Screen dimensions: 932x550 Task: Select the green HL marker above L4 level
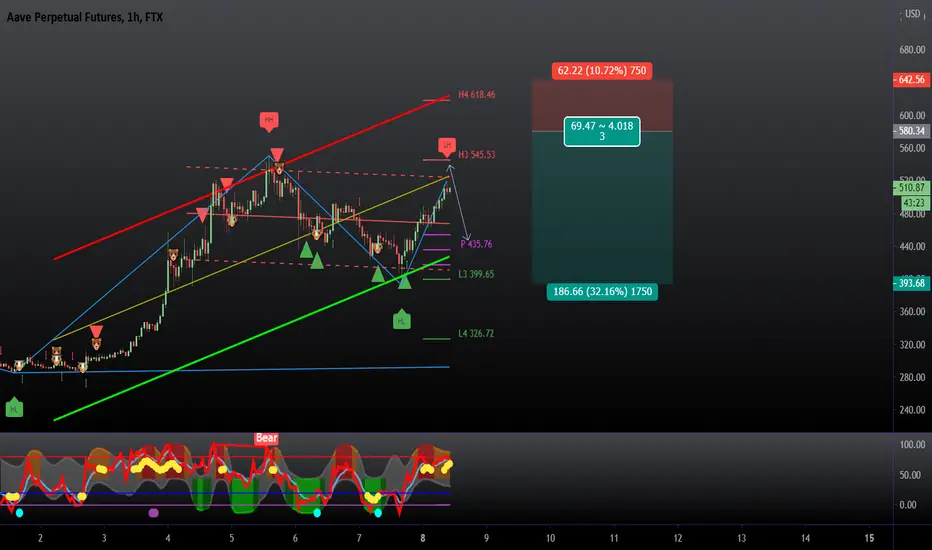[402, 319]
